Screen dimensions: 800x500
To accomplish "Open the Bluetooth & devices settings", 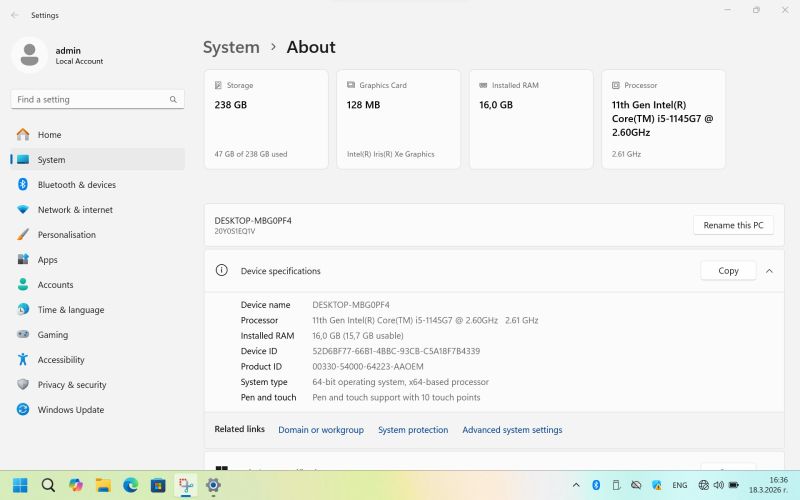I will tap(76, 185).
